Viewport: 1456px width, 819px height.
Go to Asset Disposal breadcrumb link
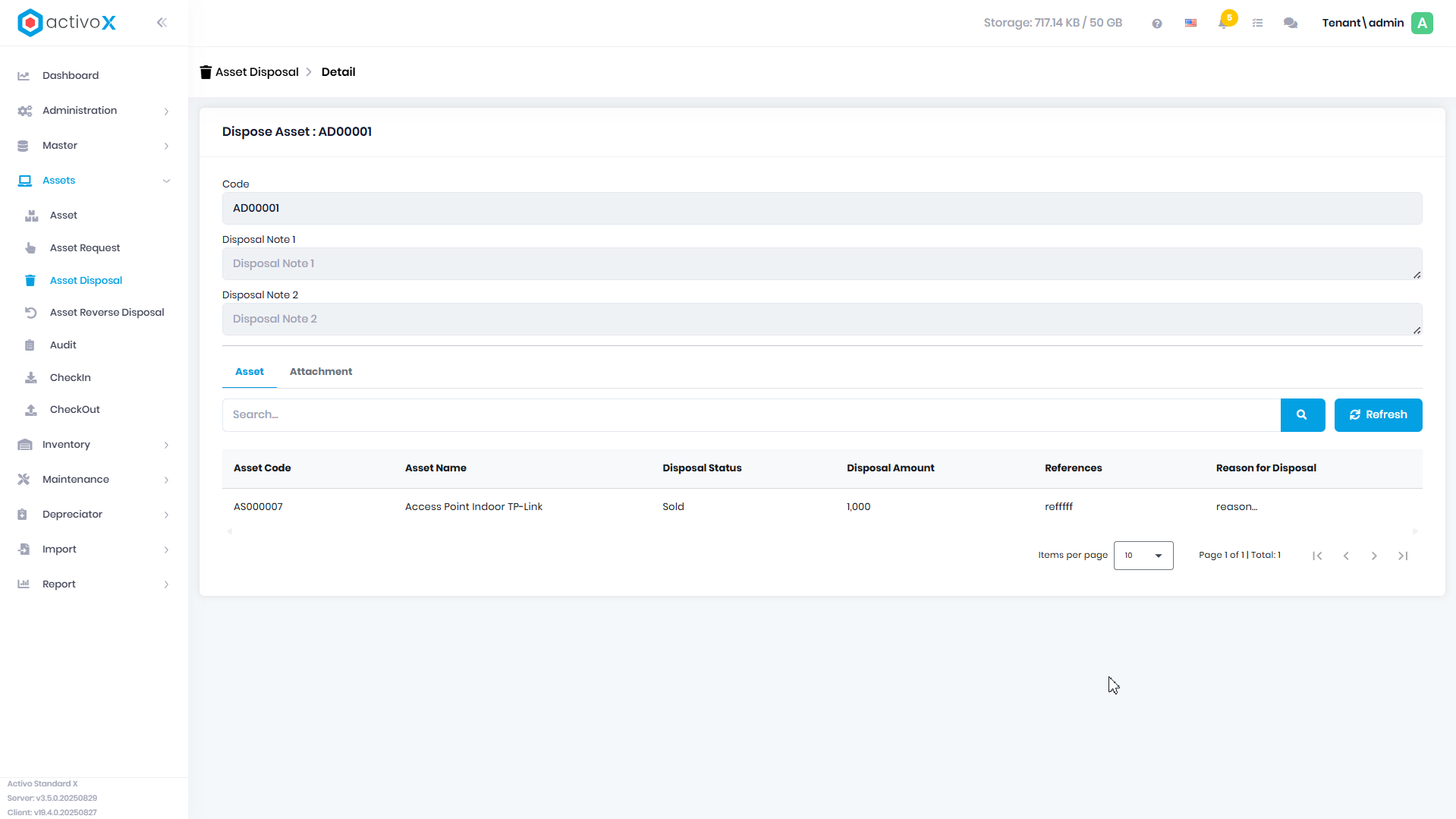coord(257,72)
